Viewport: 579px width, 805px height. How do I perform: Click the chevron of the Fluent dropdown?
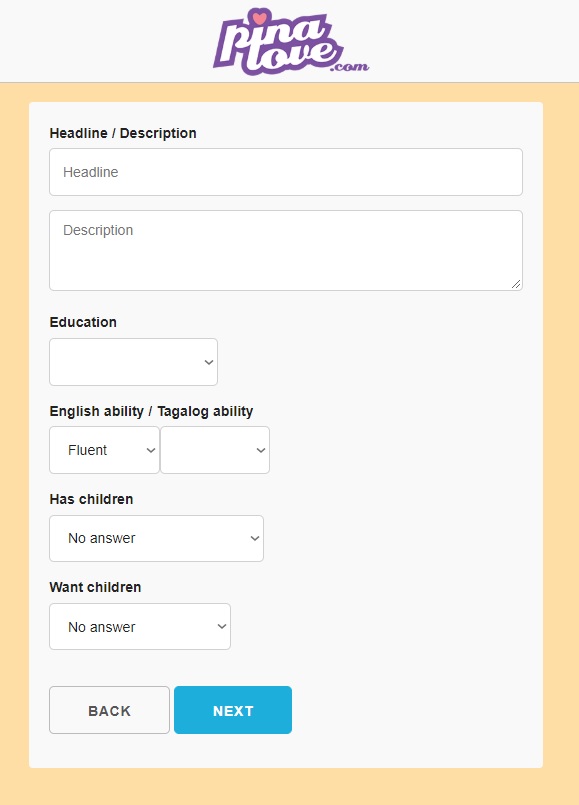[x=150, y=450]
